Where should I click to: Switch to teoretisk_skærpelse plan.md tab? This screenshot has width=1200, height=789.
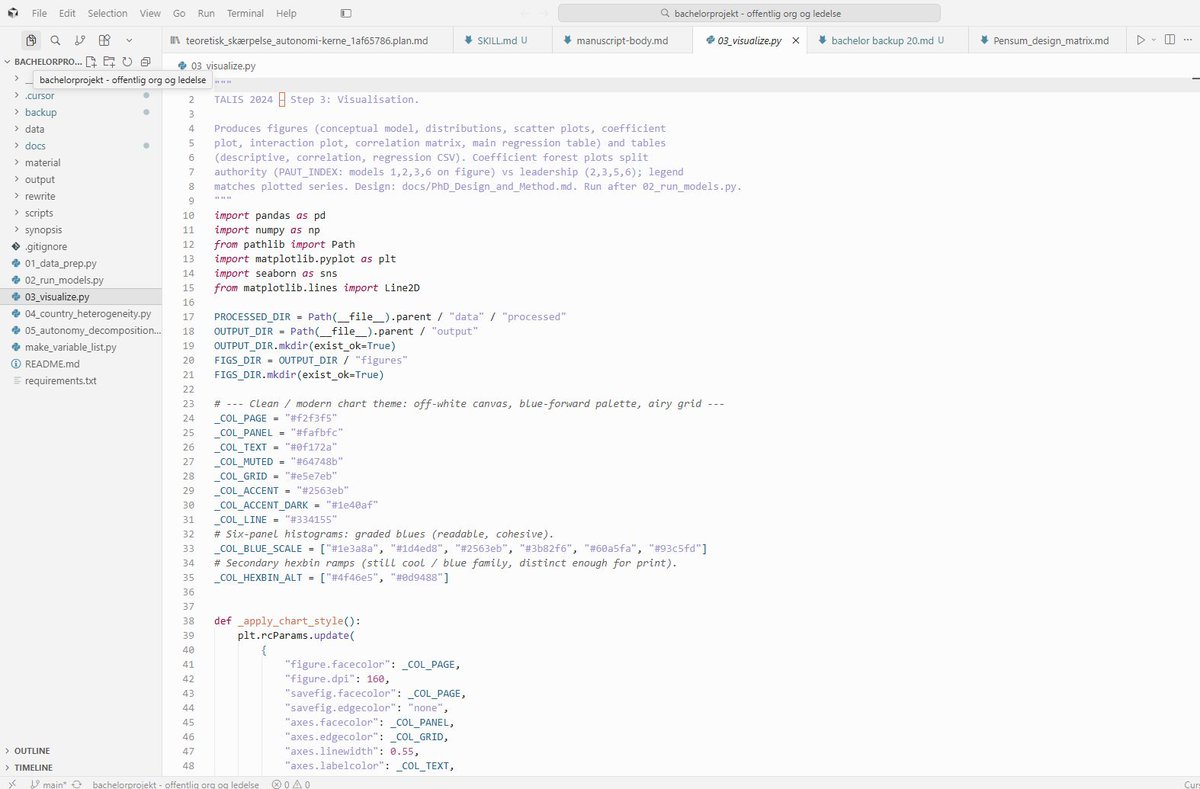point(305,41)
